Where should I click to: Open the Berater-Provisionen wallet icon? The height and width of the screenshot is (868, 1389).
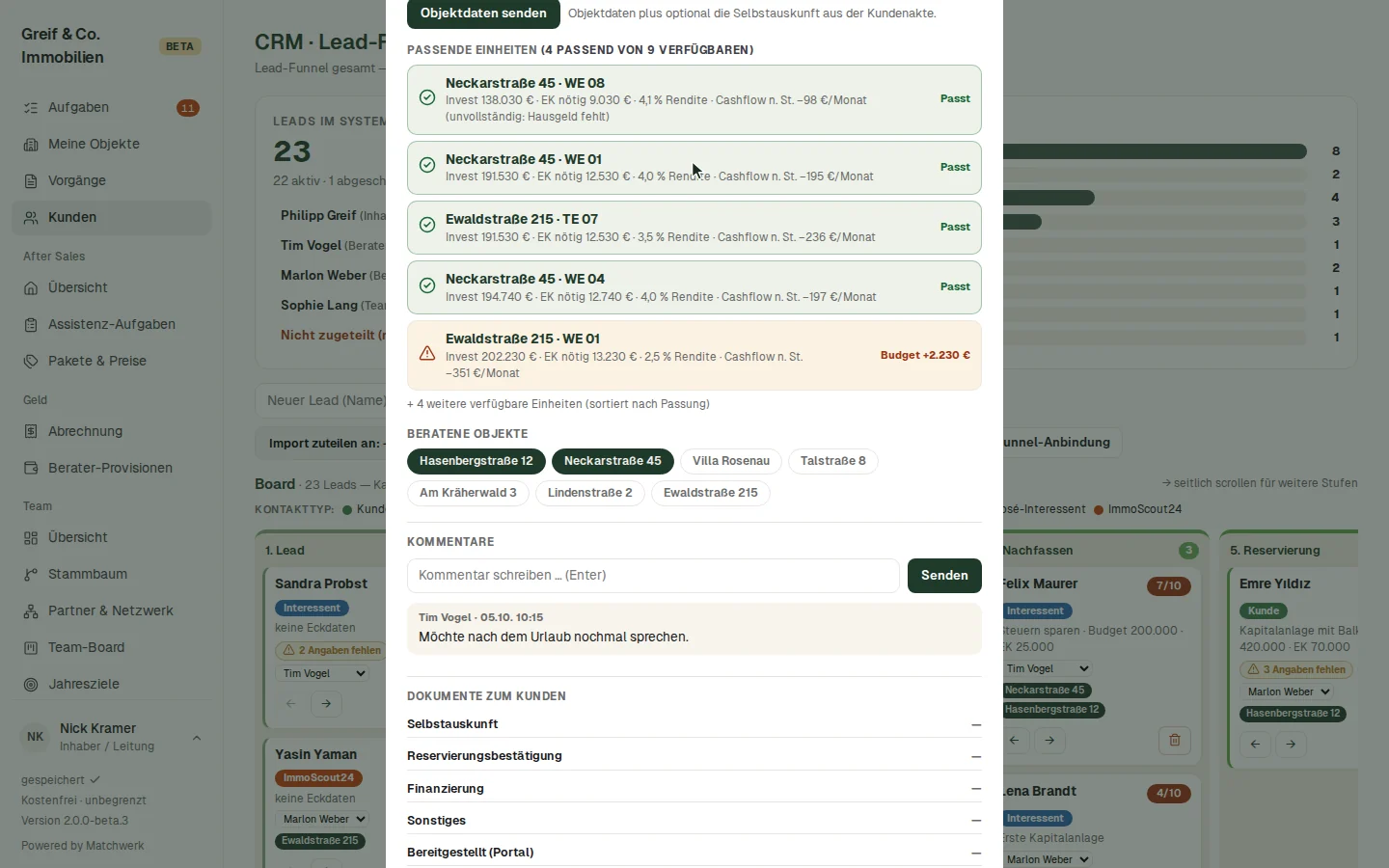[x=31, y=469]
